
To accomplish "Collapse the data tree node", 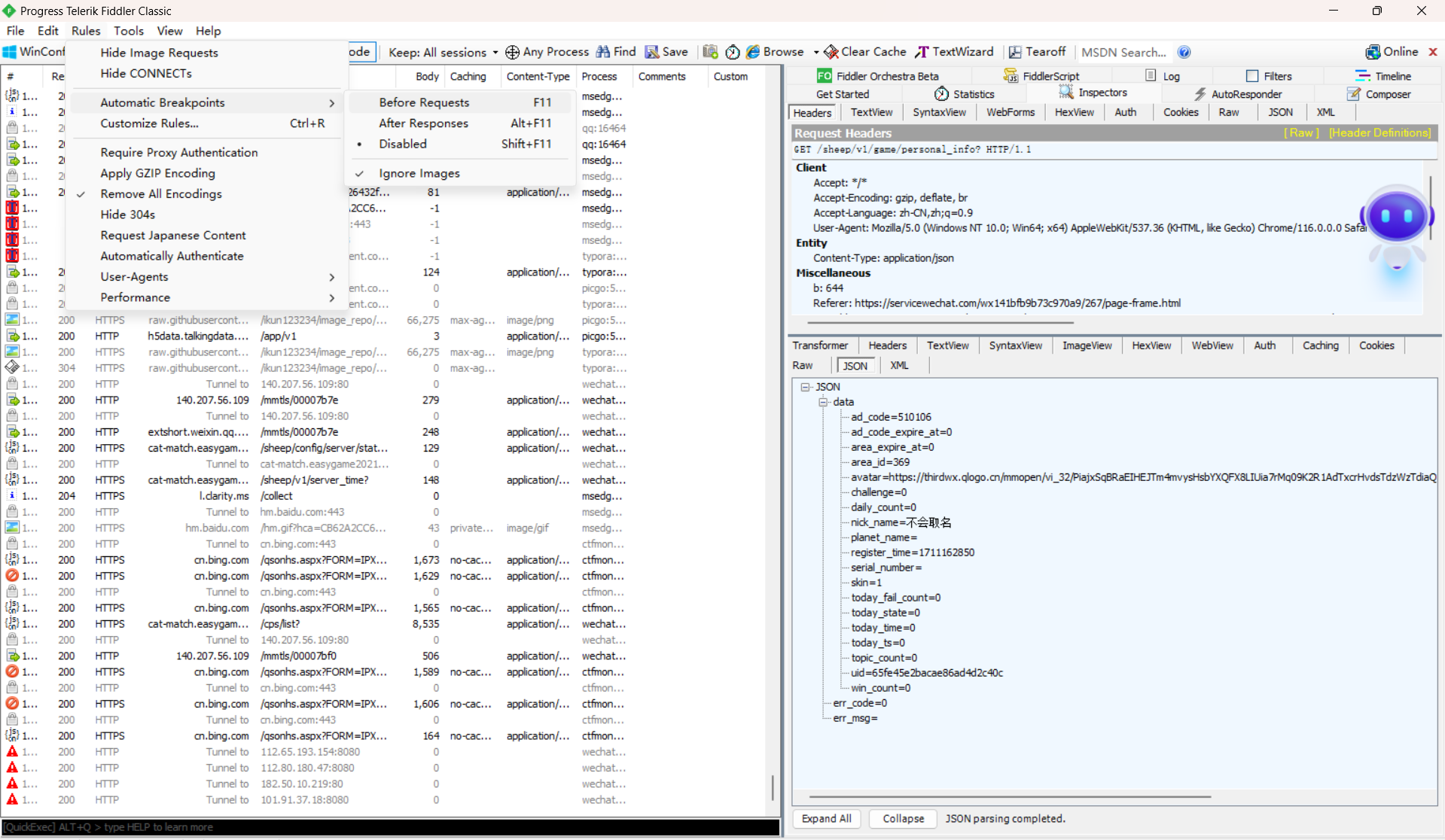I will [x=823, y=402].
